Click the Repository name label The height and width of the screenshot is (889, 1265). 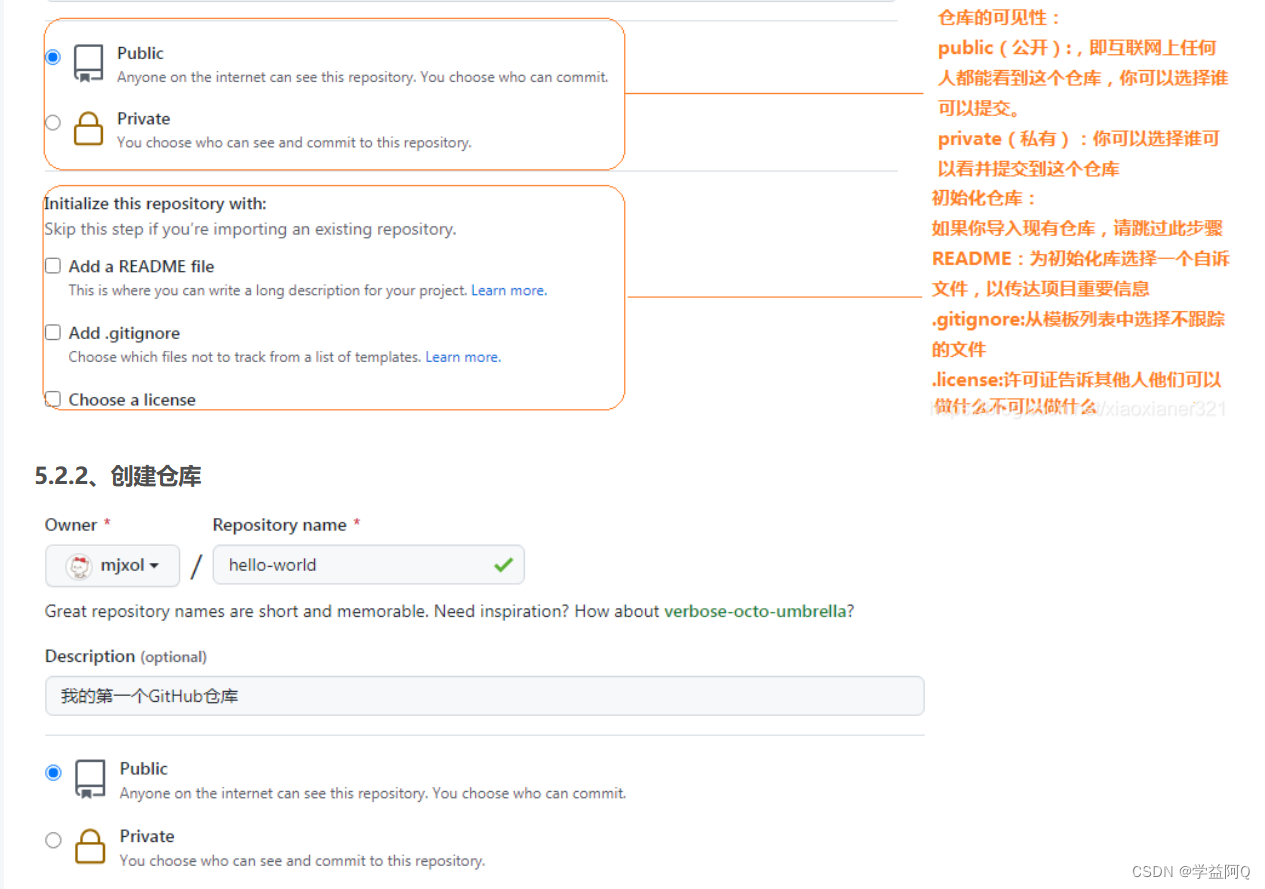click(x=280, y=525)
